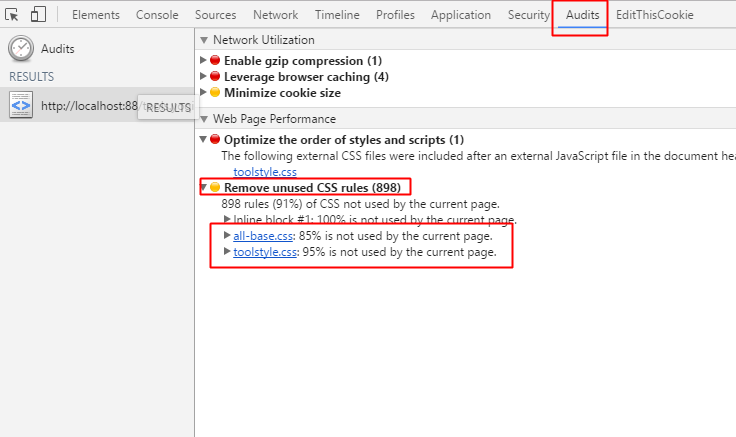Click the inspect element cursor icon

pyautogui.click(x=13, y=15)
